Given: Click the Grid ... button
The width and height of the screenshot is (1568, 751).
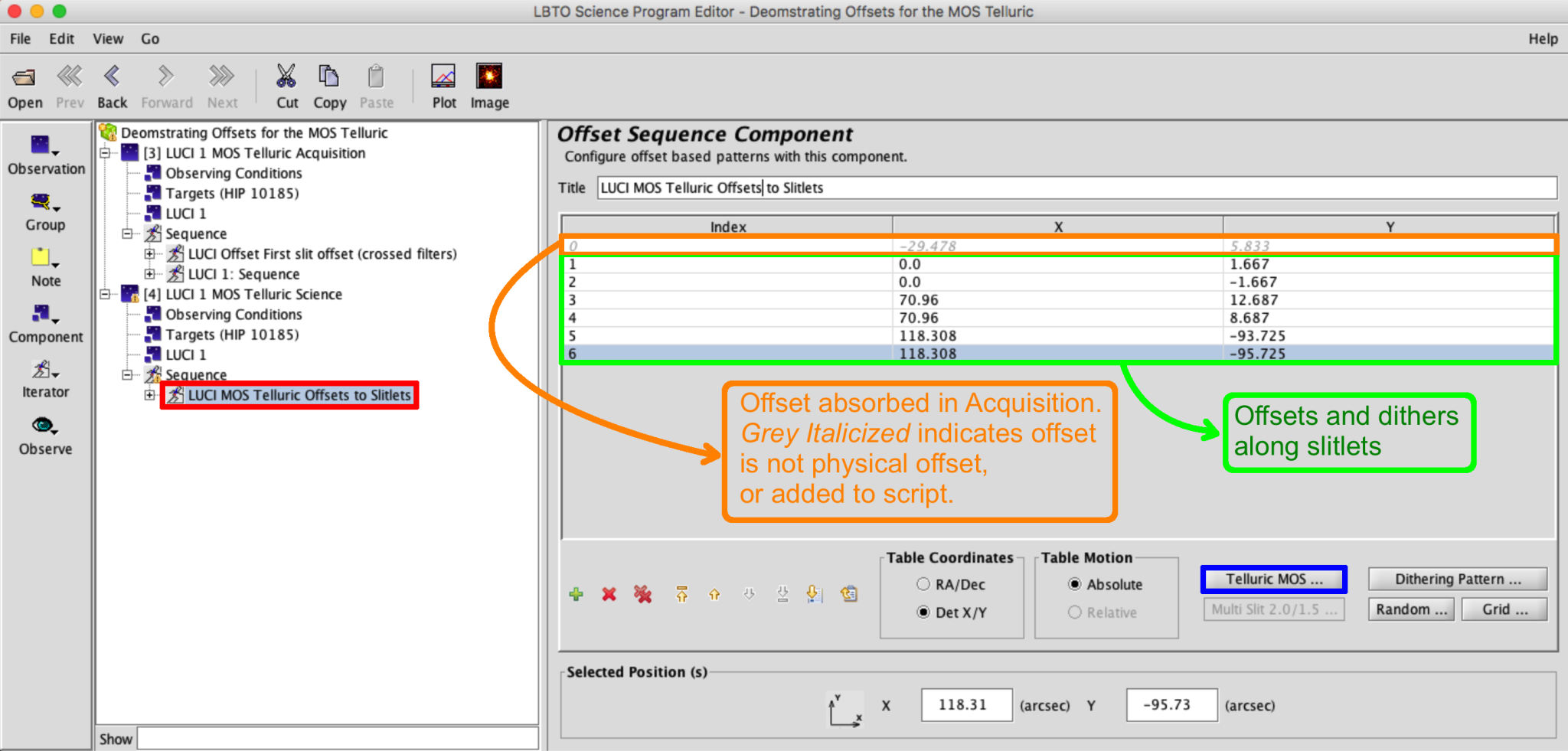Looking at the screenshot, I should 1504,609.
